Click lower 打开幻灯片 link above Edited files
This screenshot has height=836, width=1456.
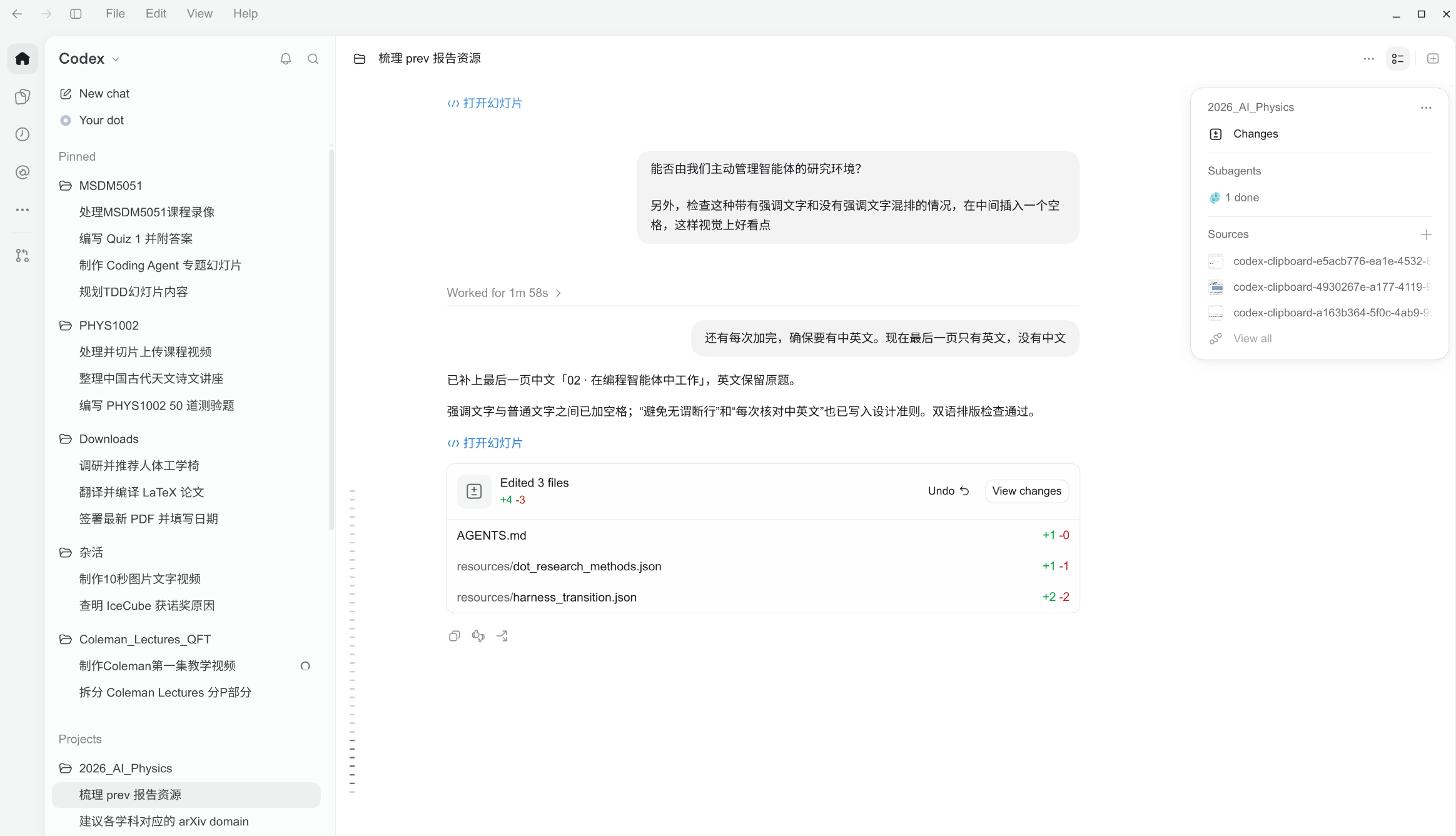click(x=485, y=443)
